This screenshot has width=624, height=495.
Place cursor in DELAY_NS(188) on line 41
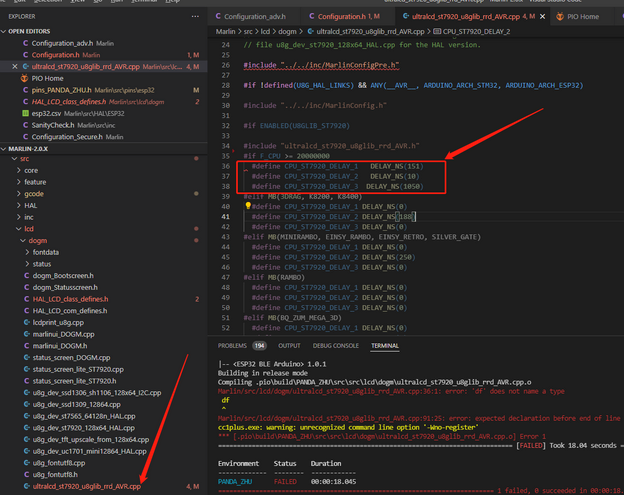point(388,216)
